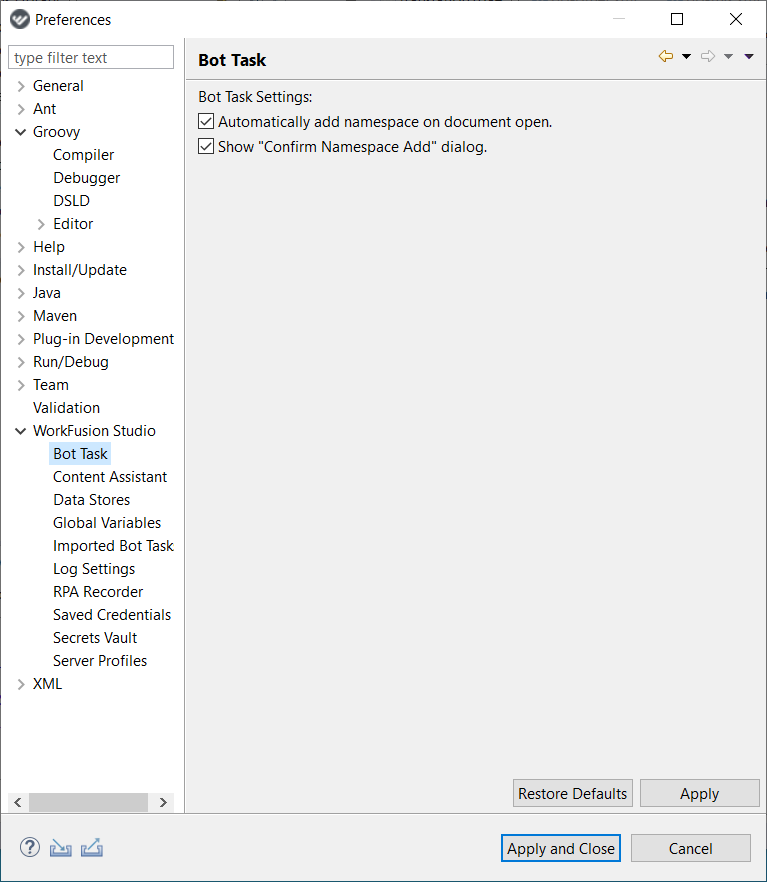Select the Groovy label in tree

(x=56, y=132)
